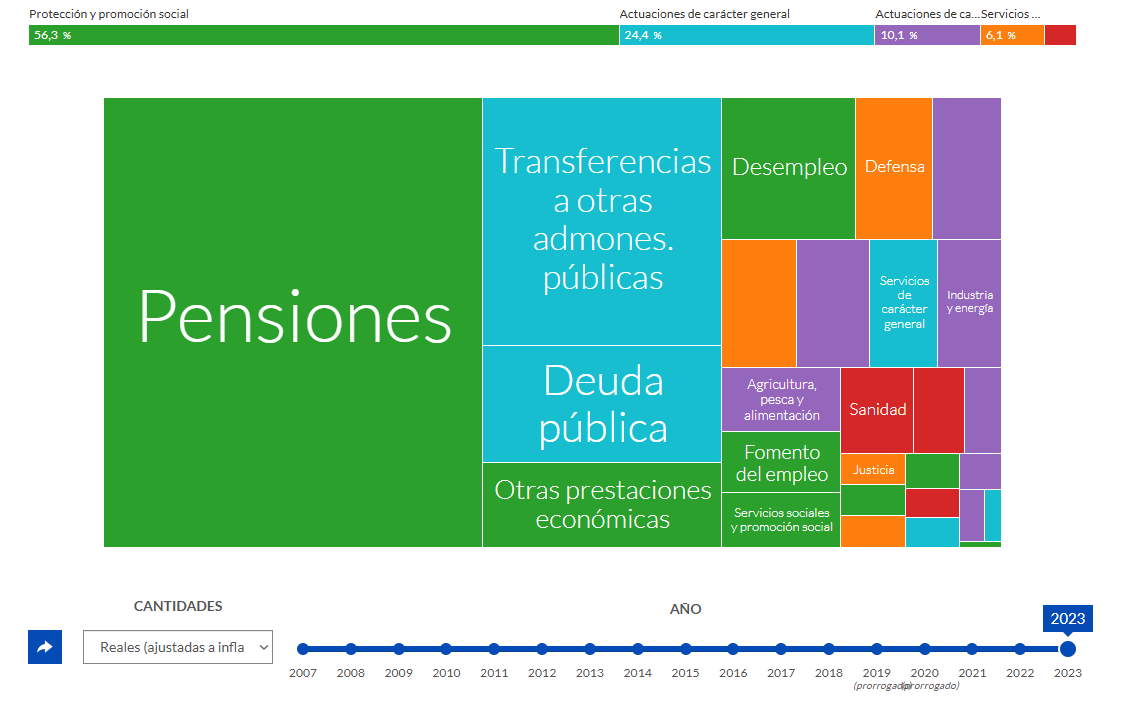Click Servicios sociales y promoción social block
The width and height of the screenshot is (1139, 706).
tap(781, 520)
